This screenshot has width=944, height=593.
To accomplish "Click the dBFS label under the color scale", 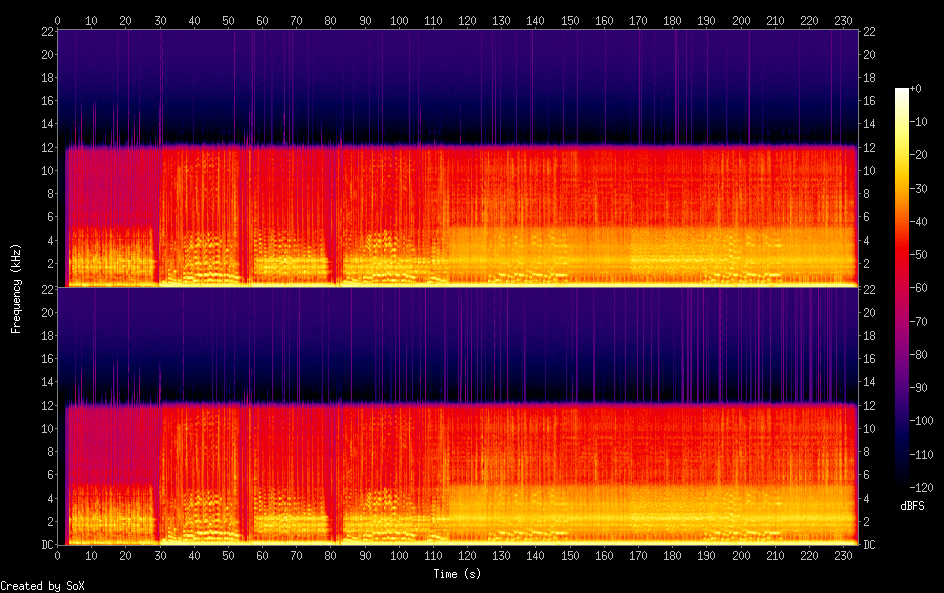I will [x=912, y=506].
